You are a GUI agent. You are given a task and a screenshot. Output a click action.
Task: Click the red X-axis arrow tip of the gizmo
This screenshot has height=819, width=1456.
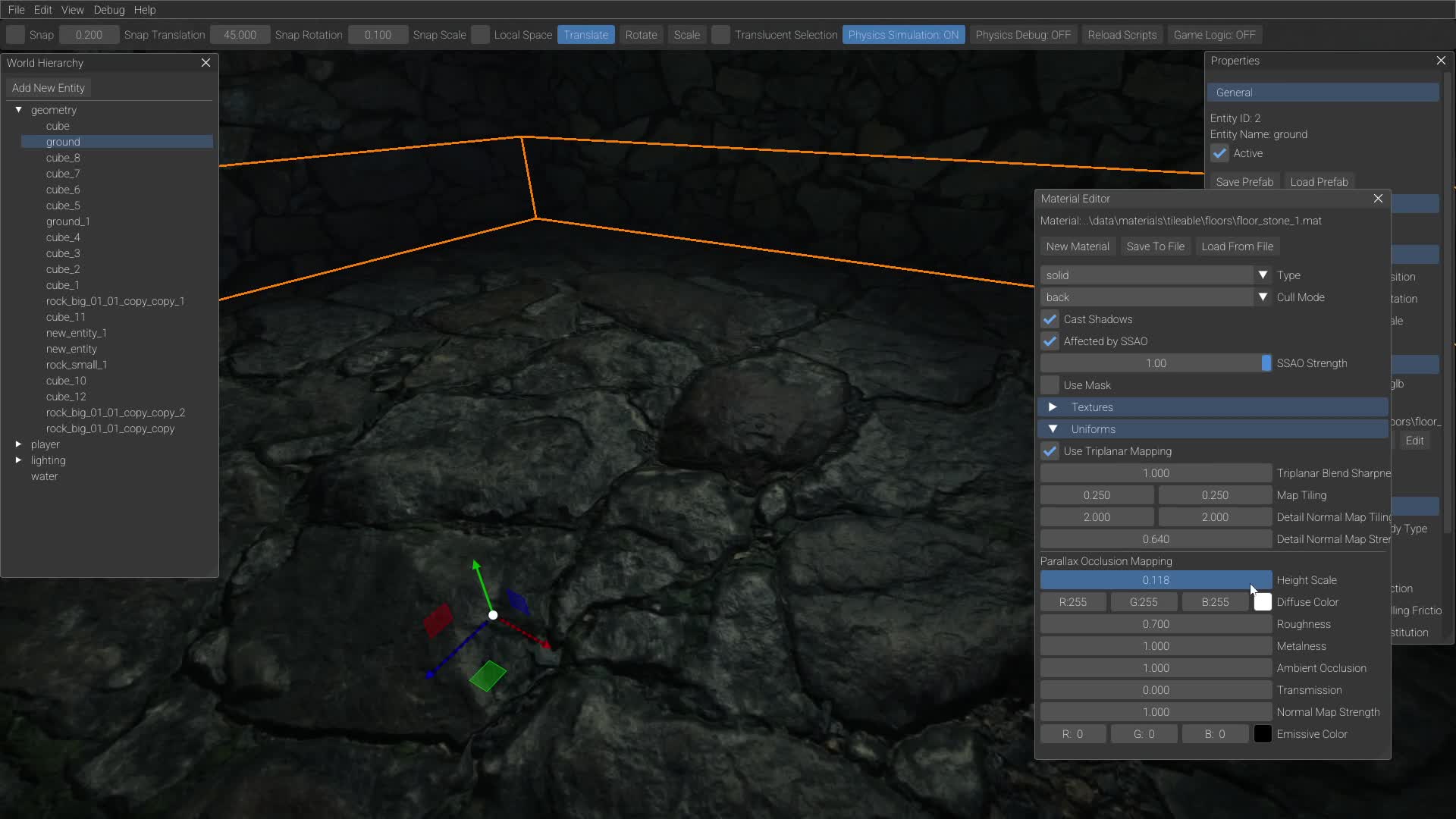(545, 645)
